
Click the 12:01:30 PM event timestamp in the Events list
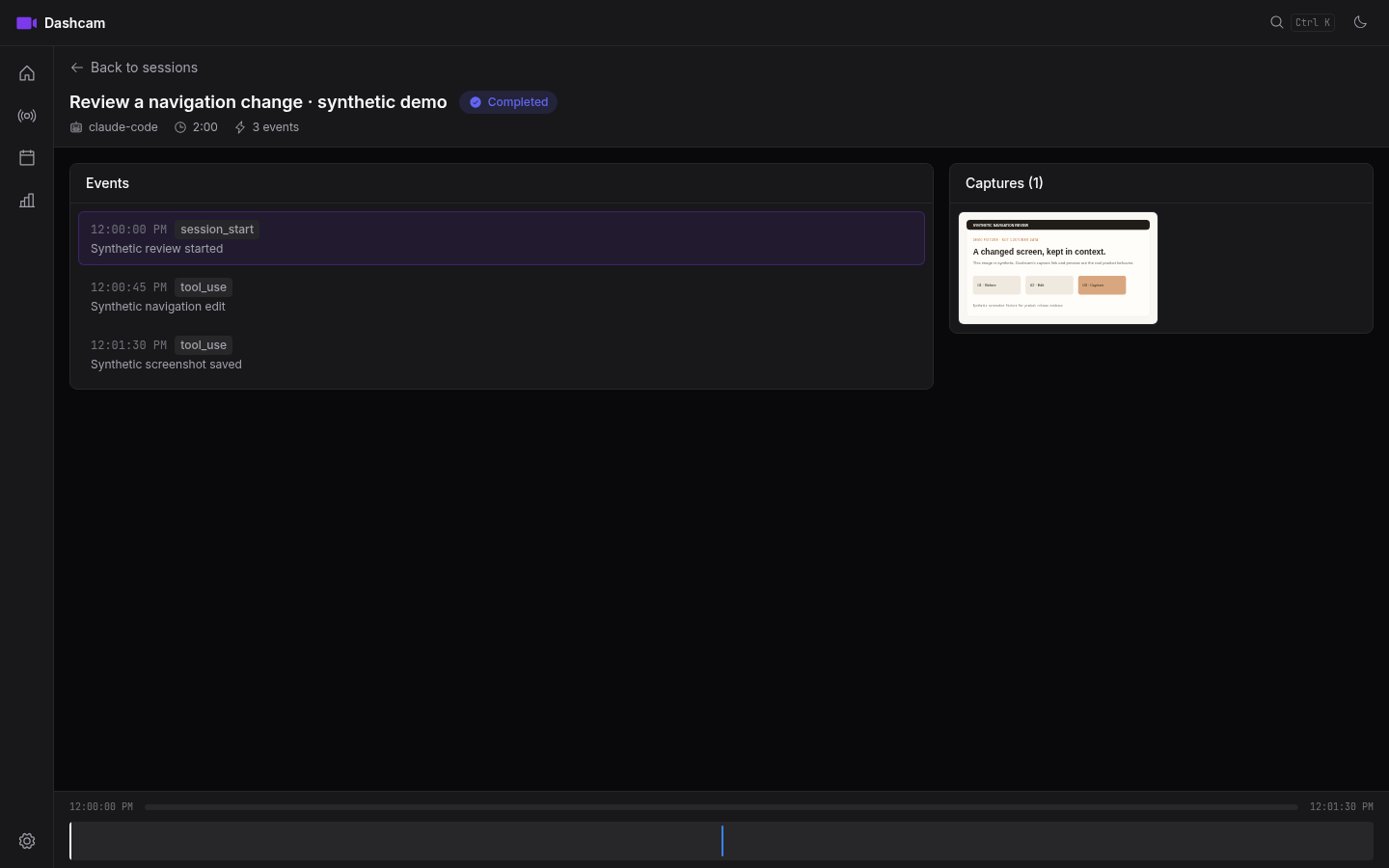(128, 345)
